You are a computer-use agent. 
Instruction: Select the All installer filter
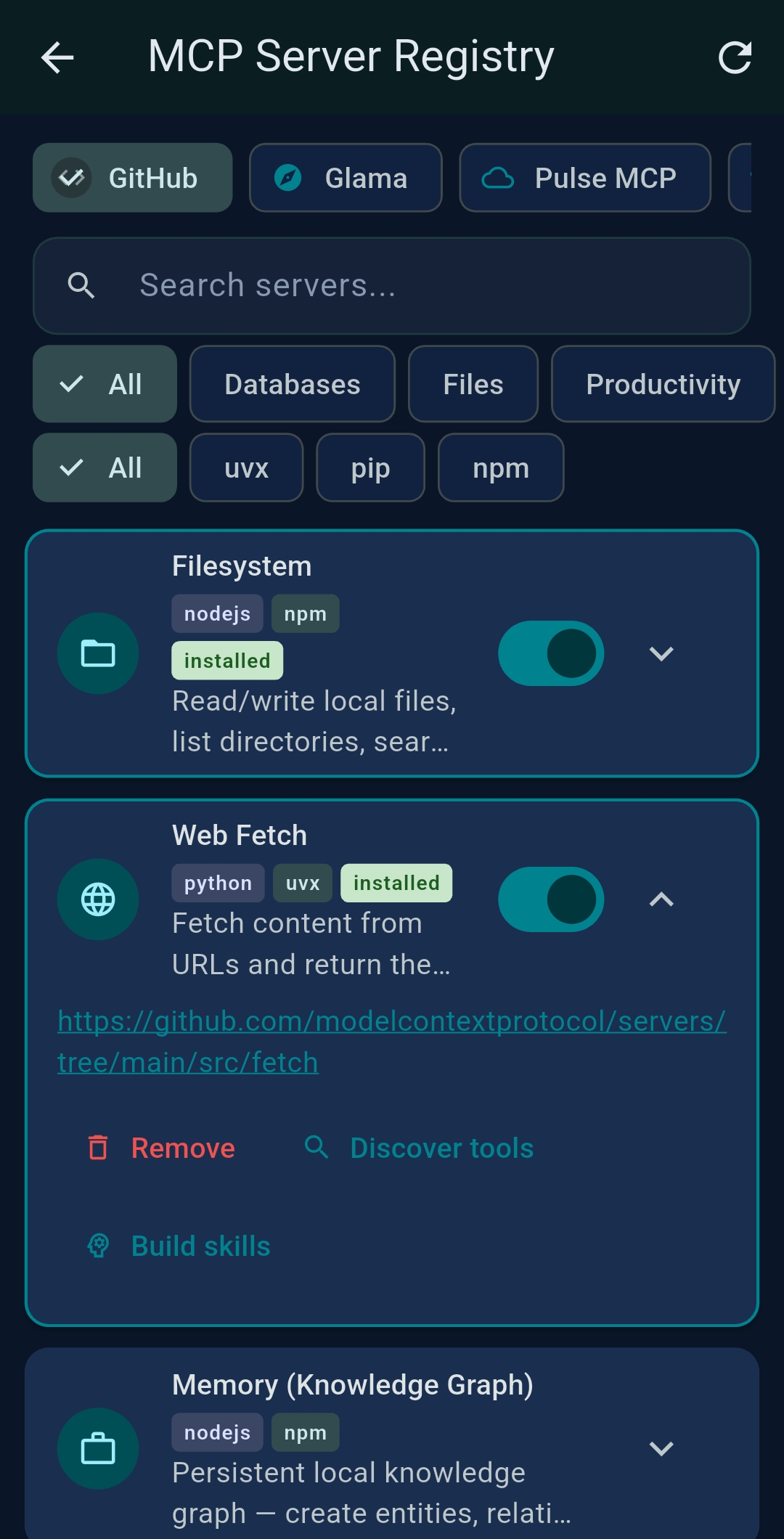105,468
